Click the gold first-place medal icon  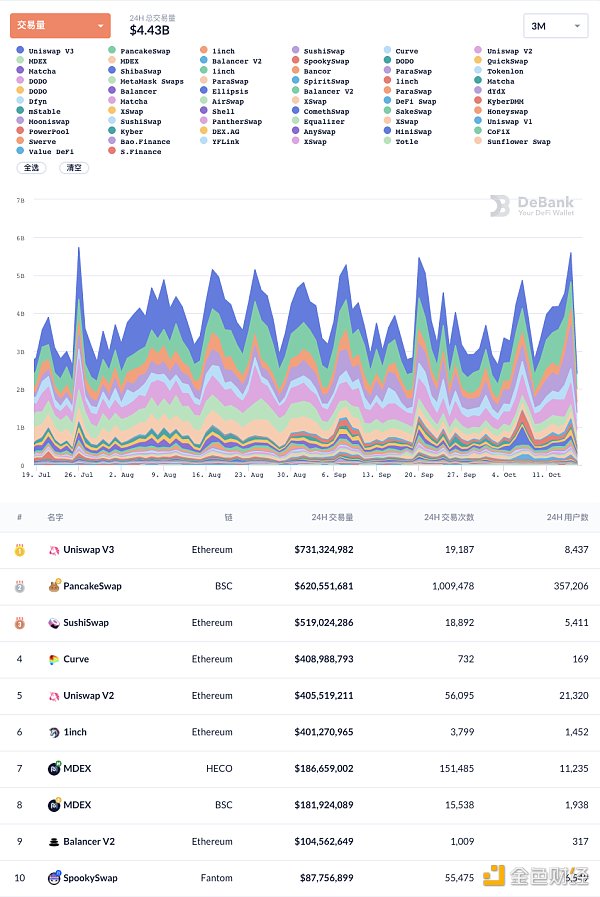19,550
